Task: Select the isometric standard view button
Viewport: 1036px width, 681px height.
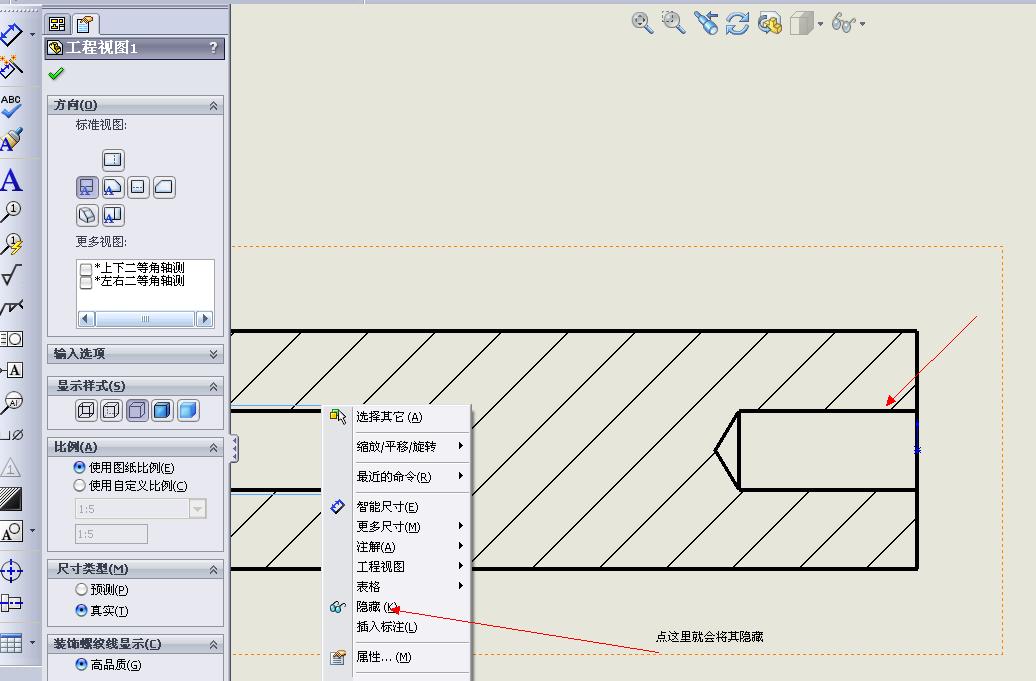Action: tap(87, 215)
